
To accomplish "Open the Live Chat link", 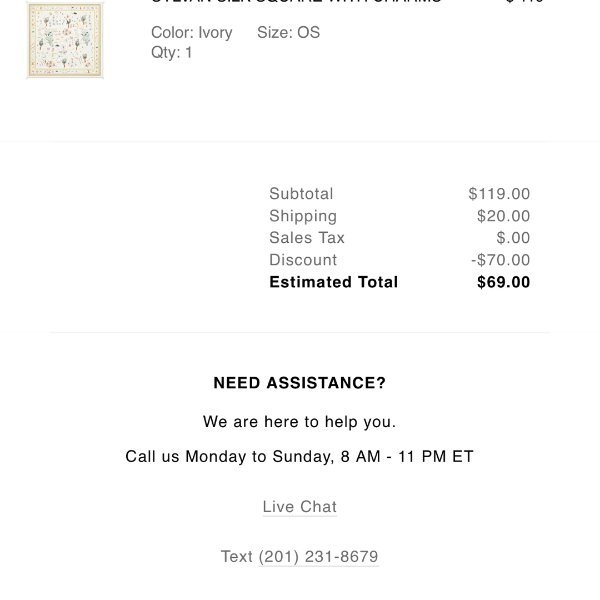I will pyautogui.click(x=299, y=507).
